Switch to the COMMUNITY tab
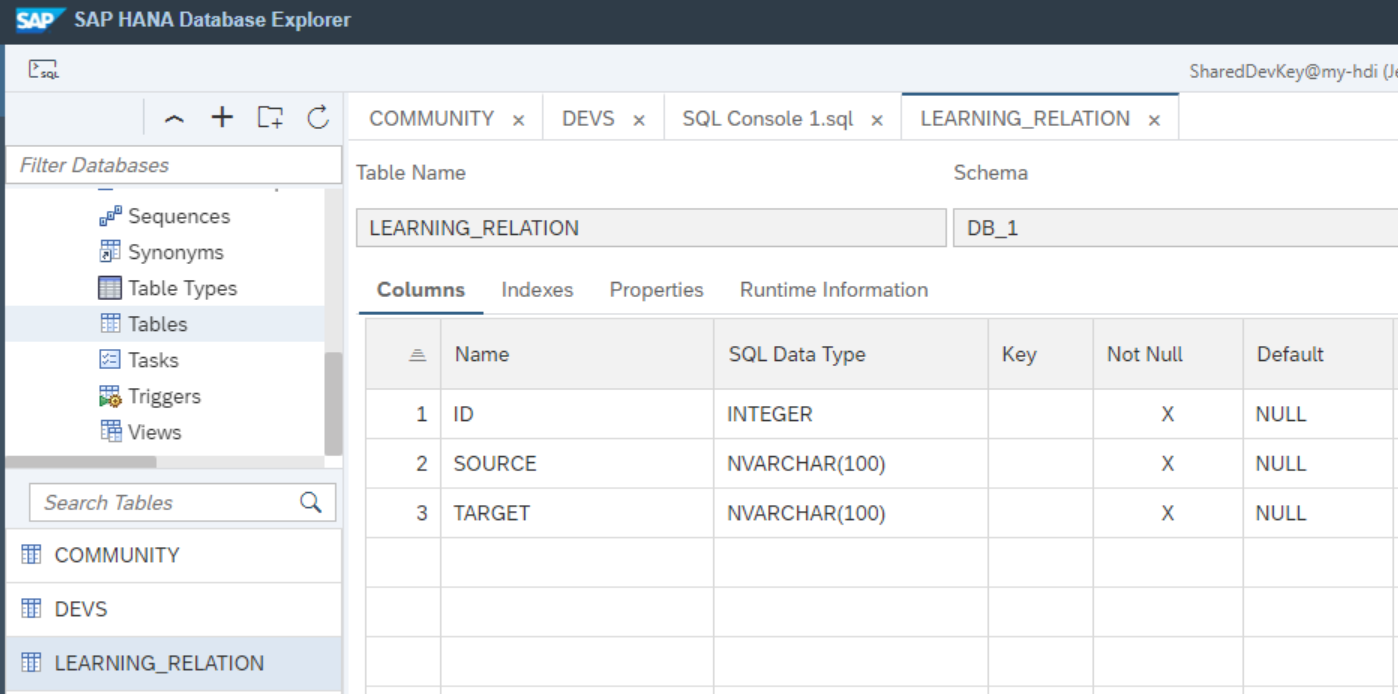The width and height of the screenshot is (1398, 694). [431, 118]
